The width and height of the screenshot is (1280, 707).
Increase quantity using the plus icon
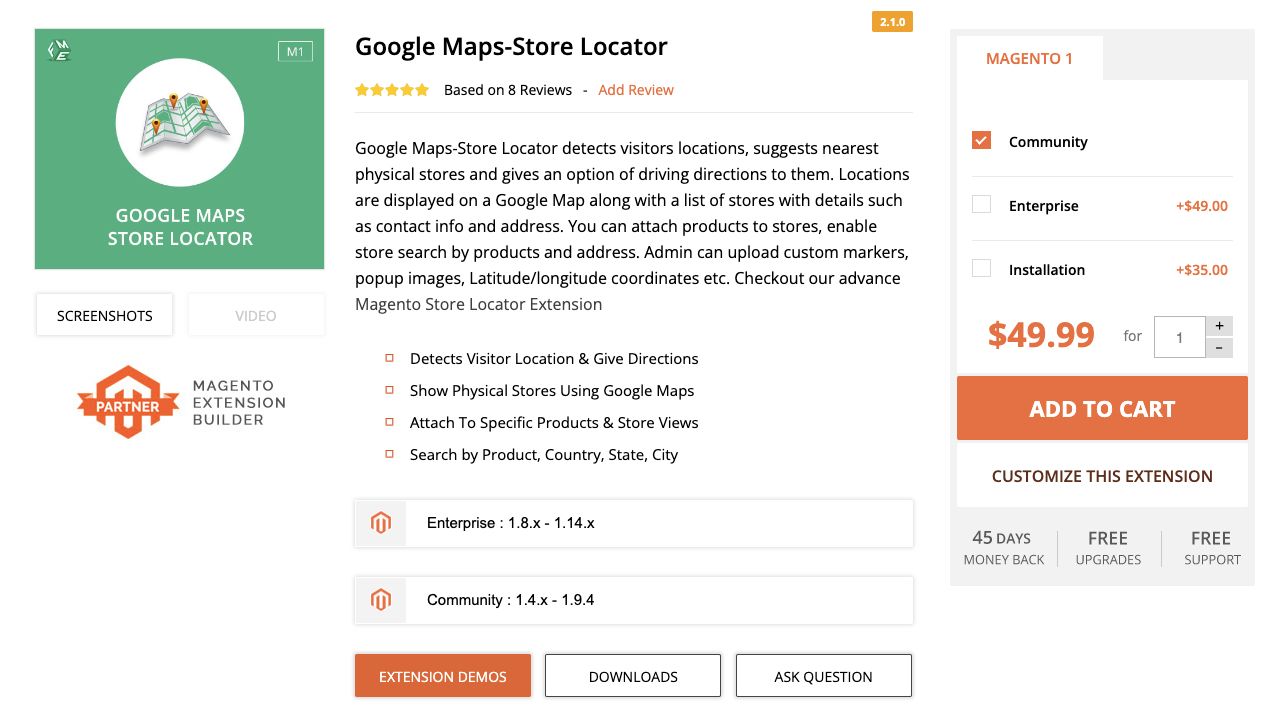pos(1220,325)
